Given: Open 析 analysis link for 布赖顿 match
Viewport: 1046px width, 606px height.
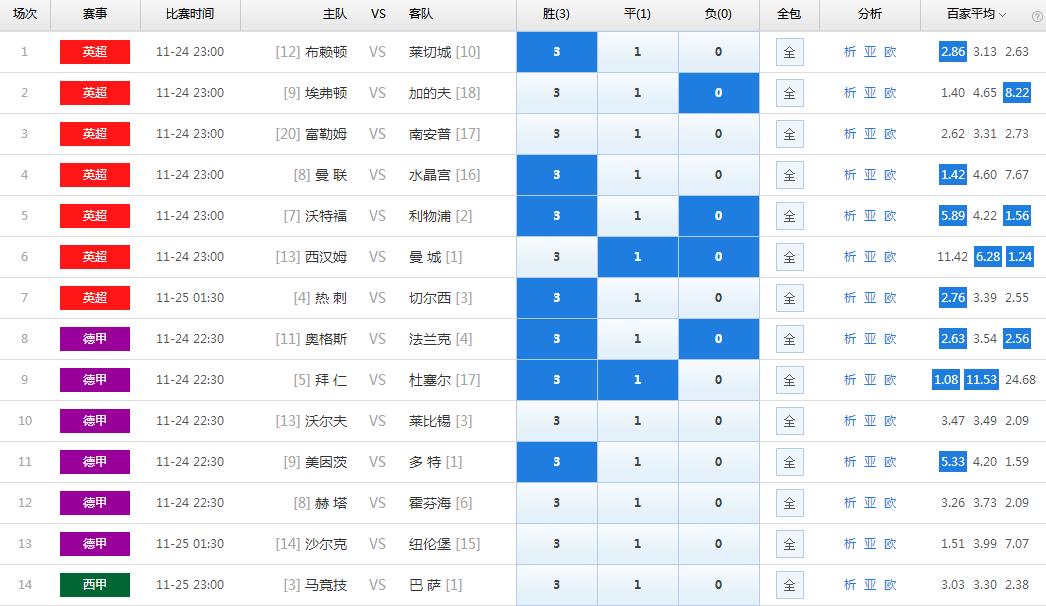Looking at the screenshot, I should (850, 52).
